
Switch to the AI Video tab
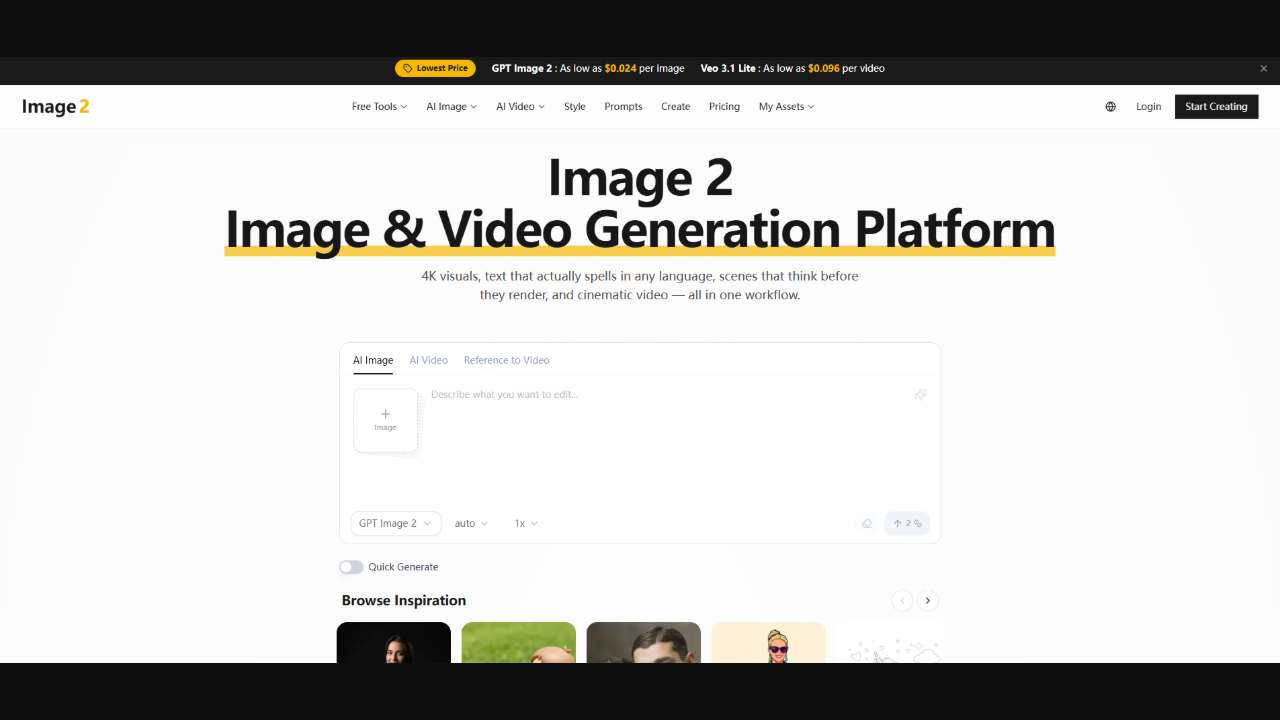[428, 360]
